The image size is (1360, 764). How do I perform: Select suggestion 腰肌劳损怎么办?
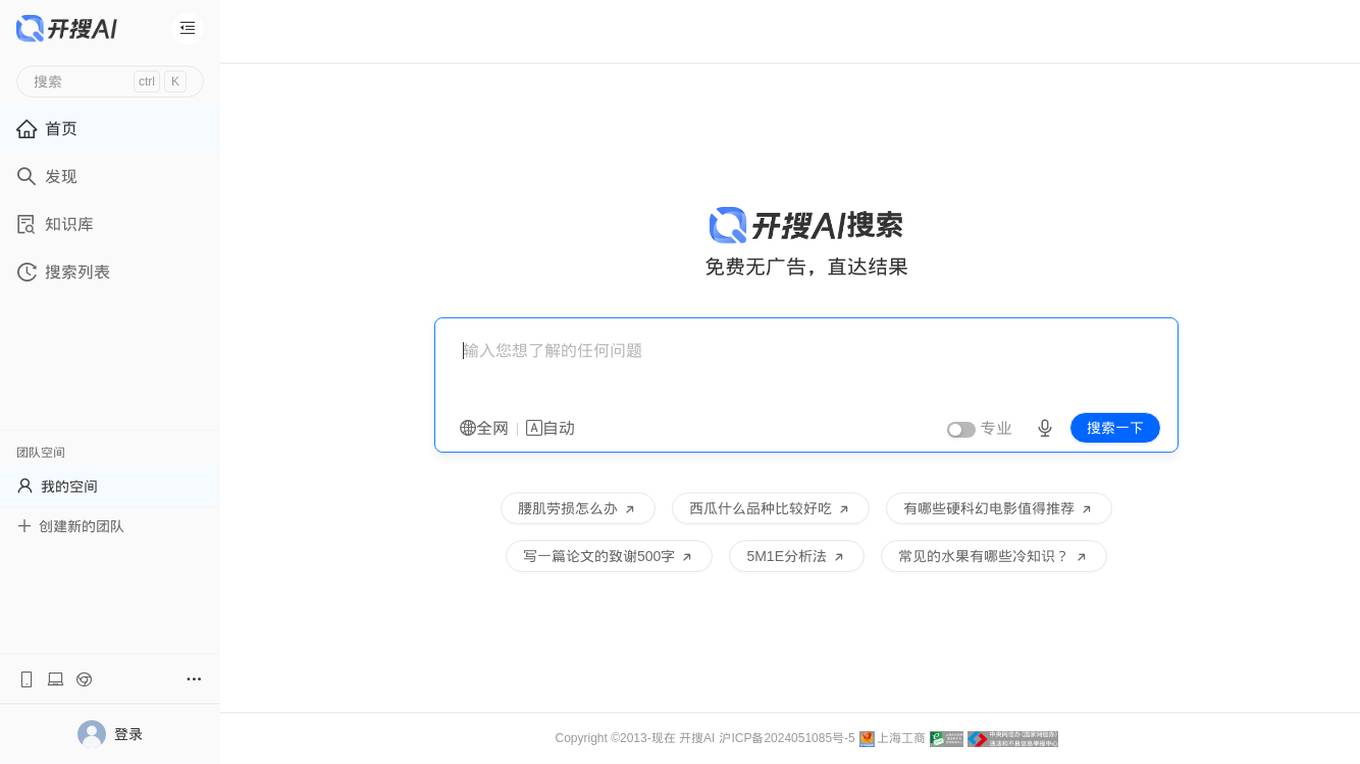coord(578,508)
